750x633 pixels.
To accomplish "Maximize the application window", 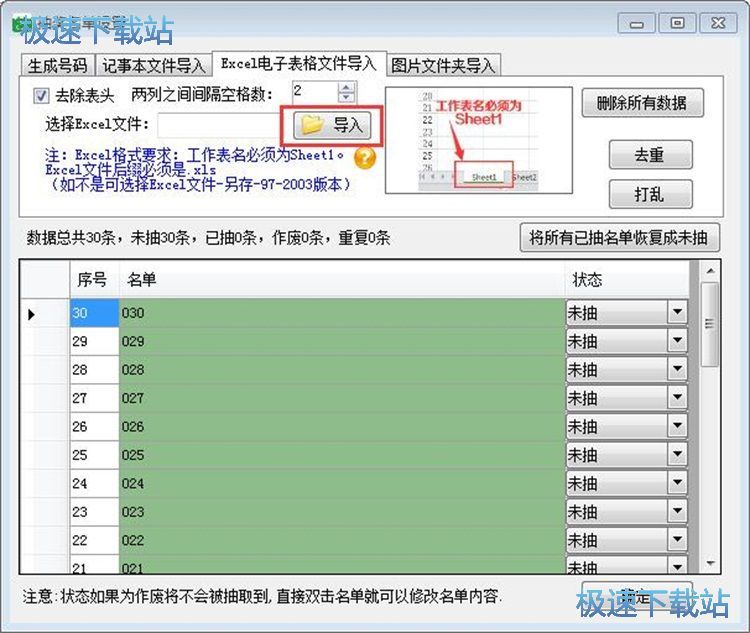I will (677, 23).
